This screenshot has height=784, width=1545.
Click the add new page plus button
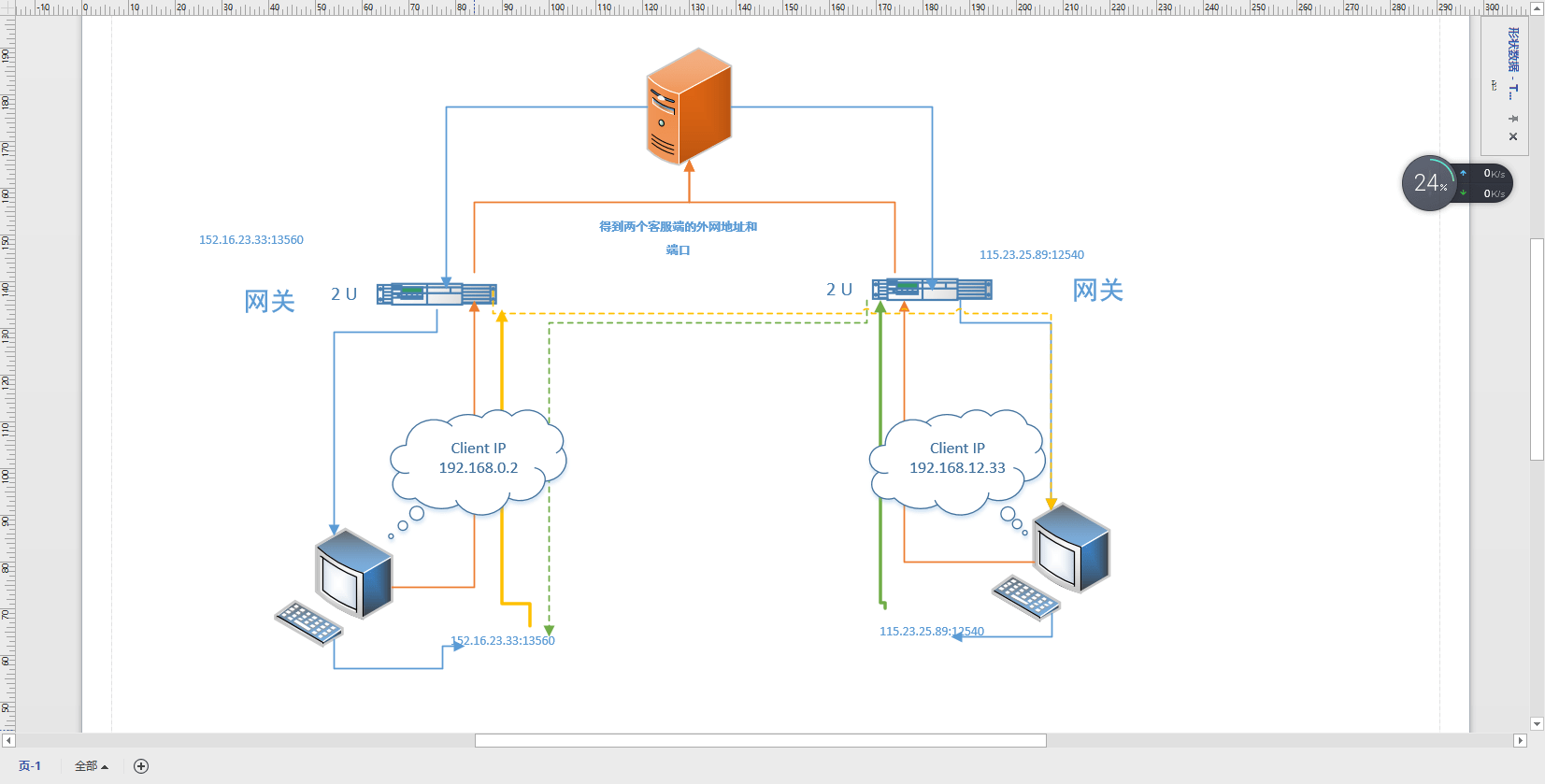(x=141, y=766)
